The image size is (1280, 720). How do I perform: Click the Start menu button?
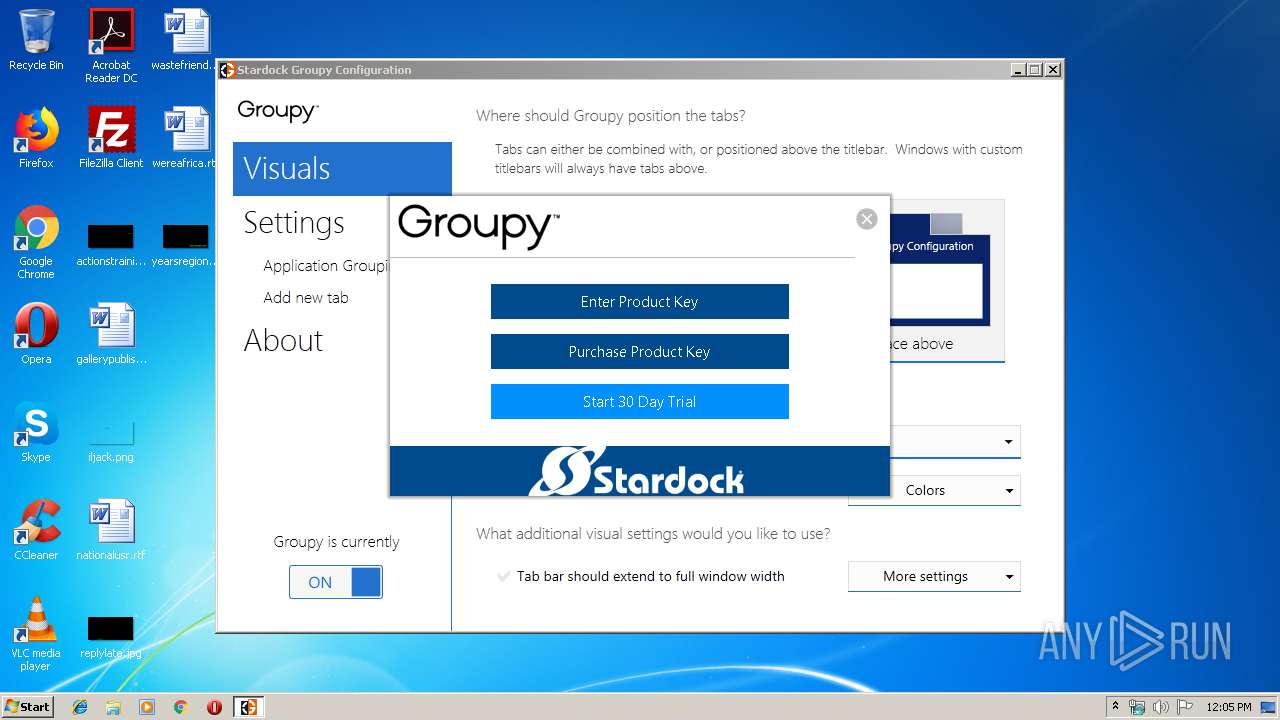pyautogui.click(x=28, y=707)
